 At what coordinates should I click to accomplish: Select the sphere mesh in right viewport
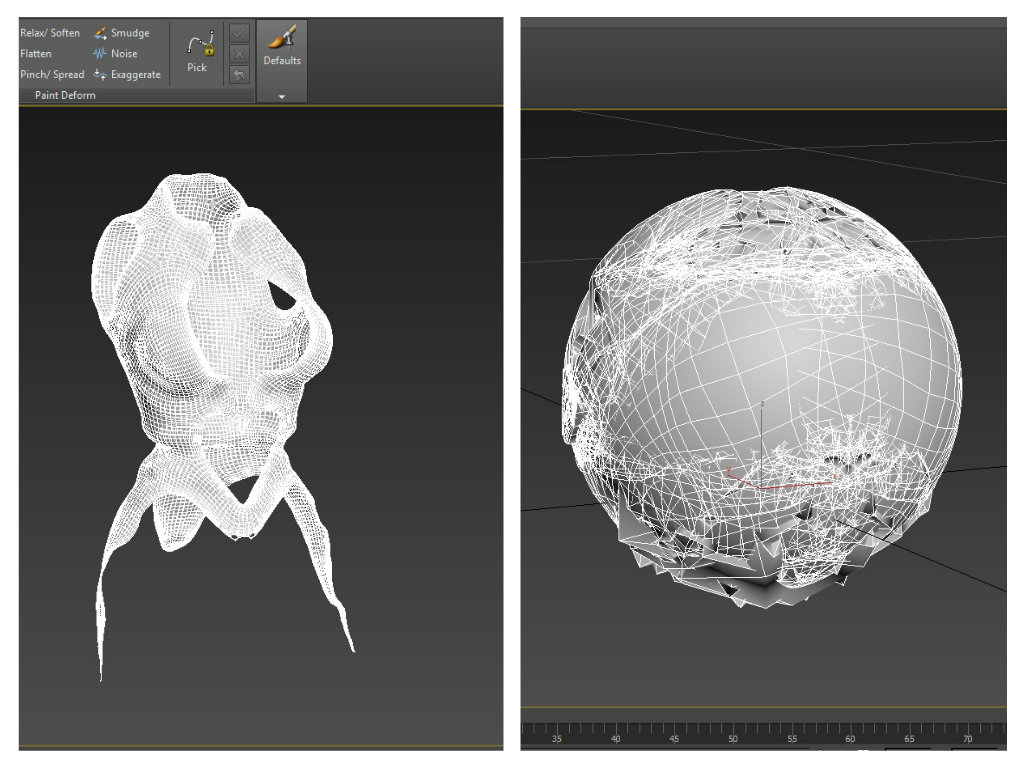click(x=761, y=398)
